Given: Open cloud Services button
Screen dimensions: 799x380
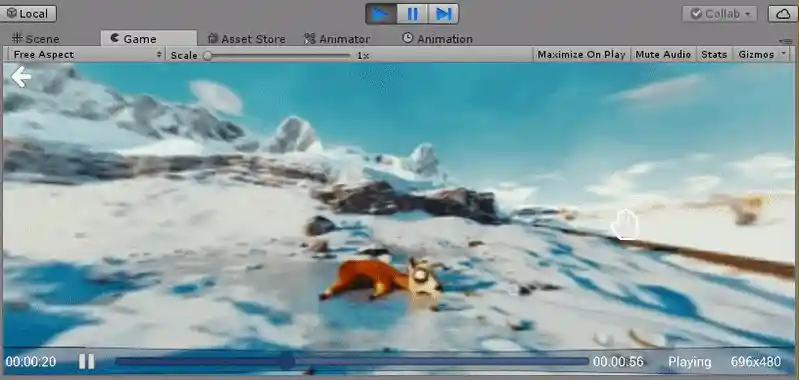Looking at the screenshot, I should point(783,14).
